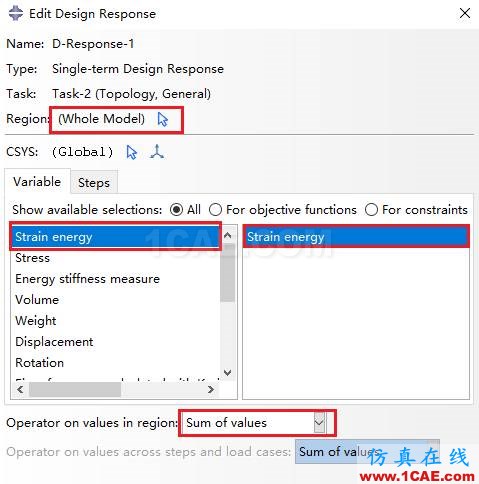Open the across steps operator dropdown
The image size is (479, 484).
[x=367, y=452]
